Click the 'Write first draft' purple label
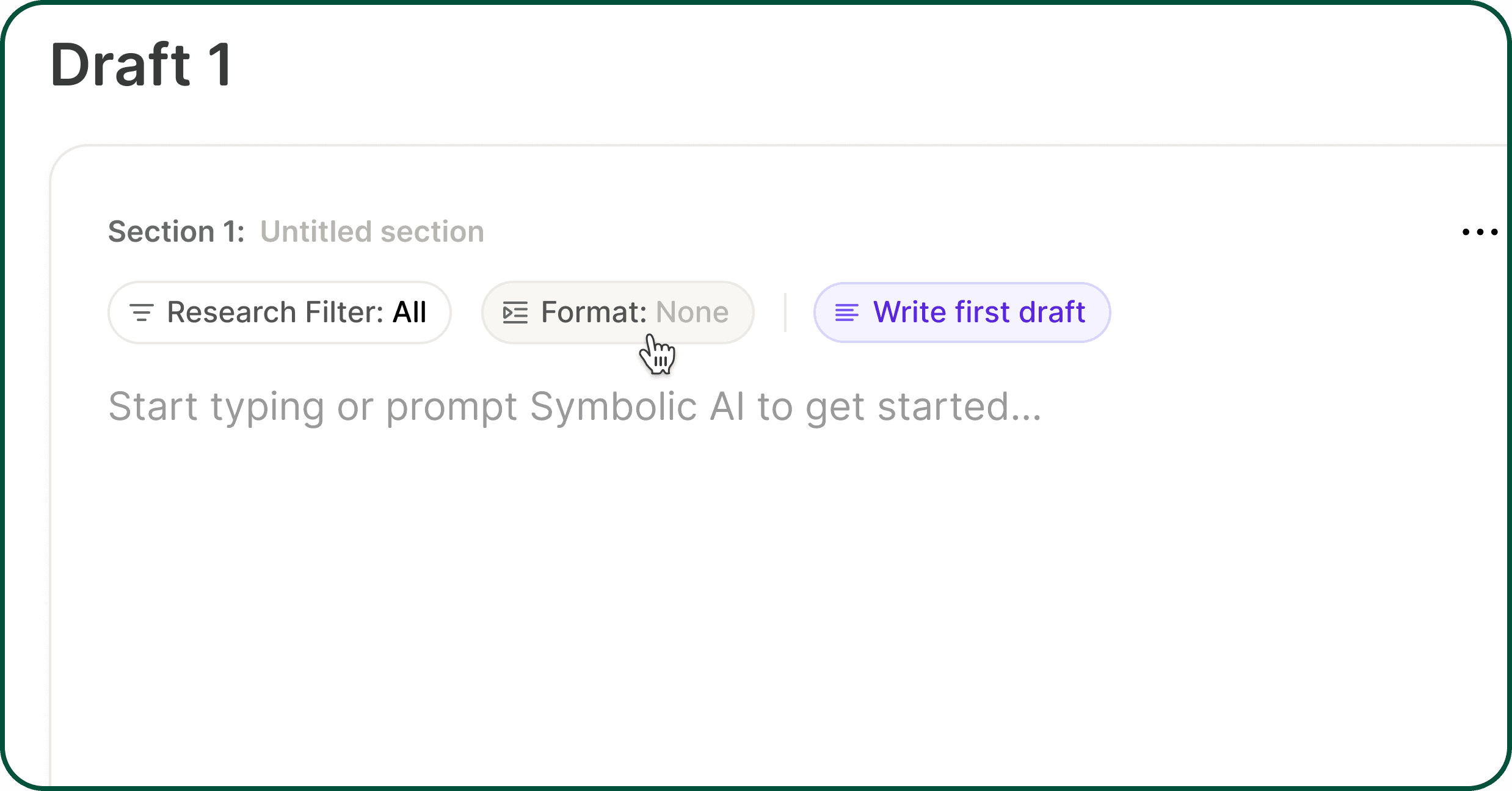 (x=979, y=312)
